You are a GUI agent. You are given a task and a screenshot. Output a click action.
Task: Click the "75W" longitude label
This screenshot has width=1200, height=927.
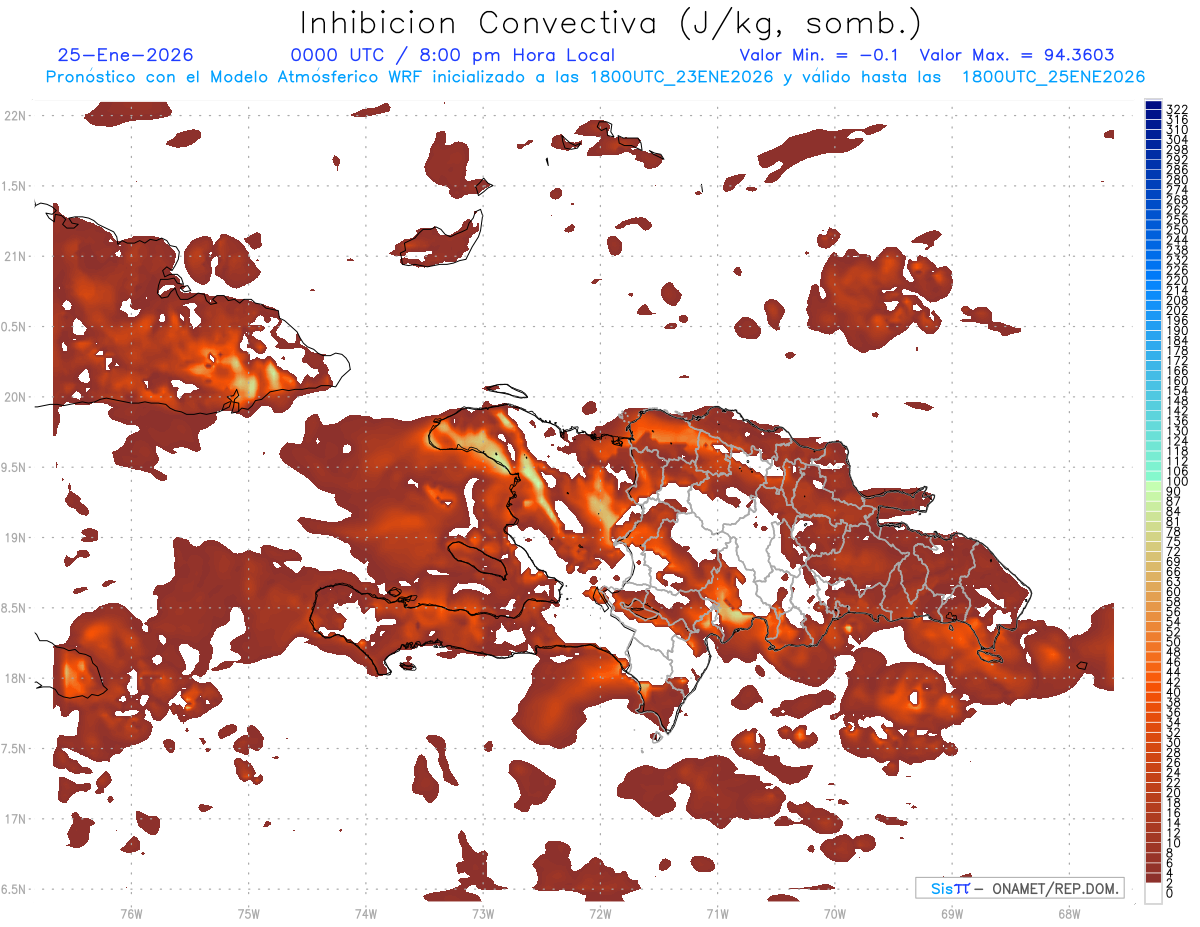[248, 913]
